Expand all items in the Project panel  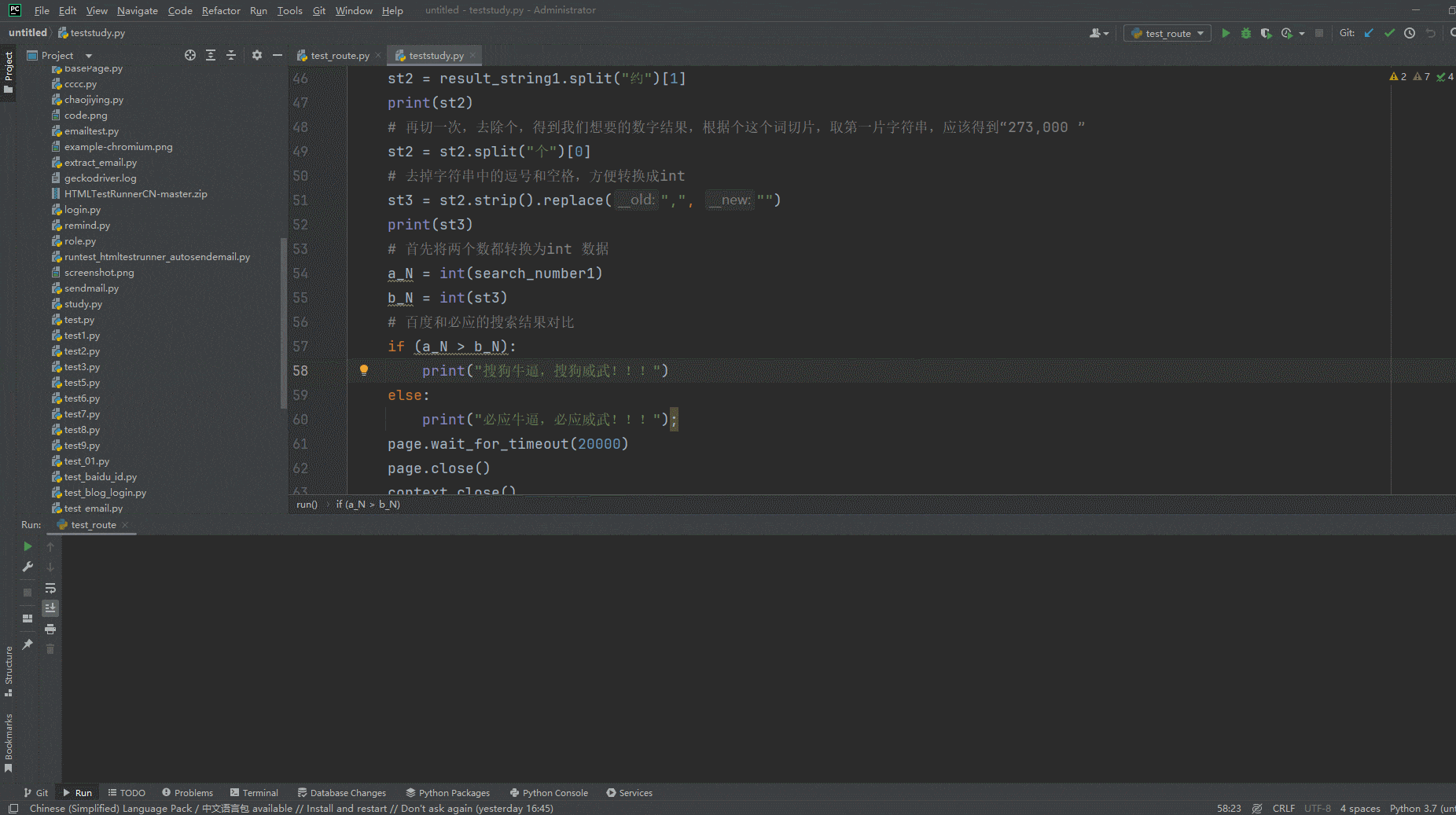click(x=211, y=55)
